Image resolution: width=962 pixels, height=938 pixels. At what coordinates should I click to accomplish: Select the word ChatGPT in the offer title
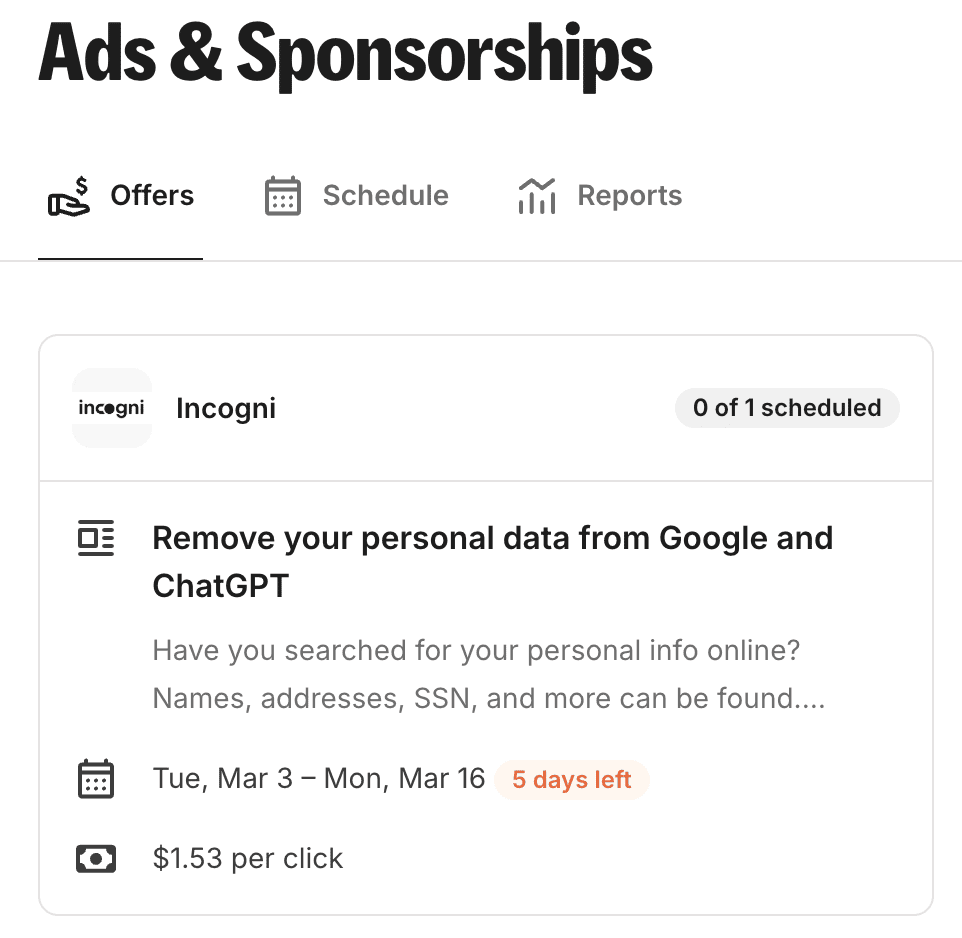(220, 586)
